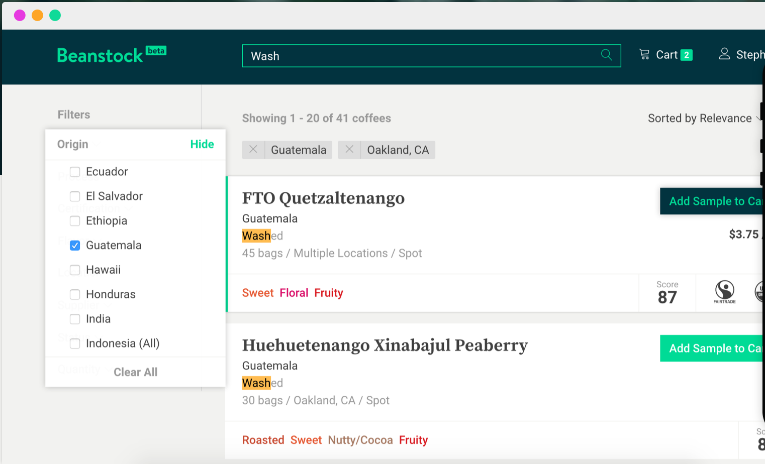Screen dimensions: 765x464
Task: Check the El Salvador origin checkbox
Action: (x=75, y=196)
